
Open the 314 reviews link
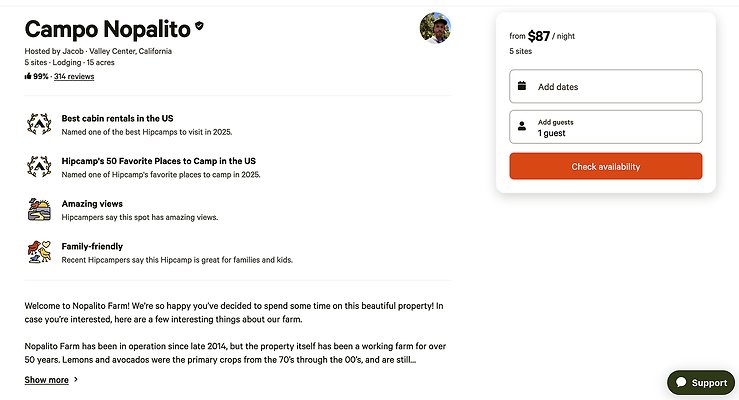click(x=74, y=76)
